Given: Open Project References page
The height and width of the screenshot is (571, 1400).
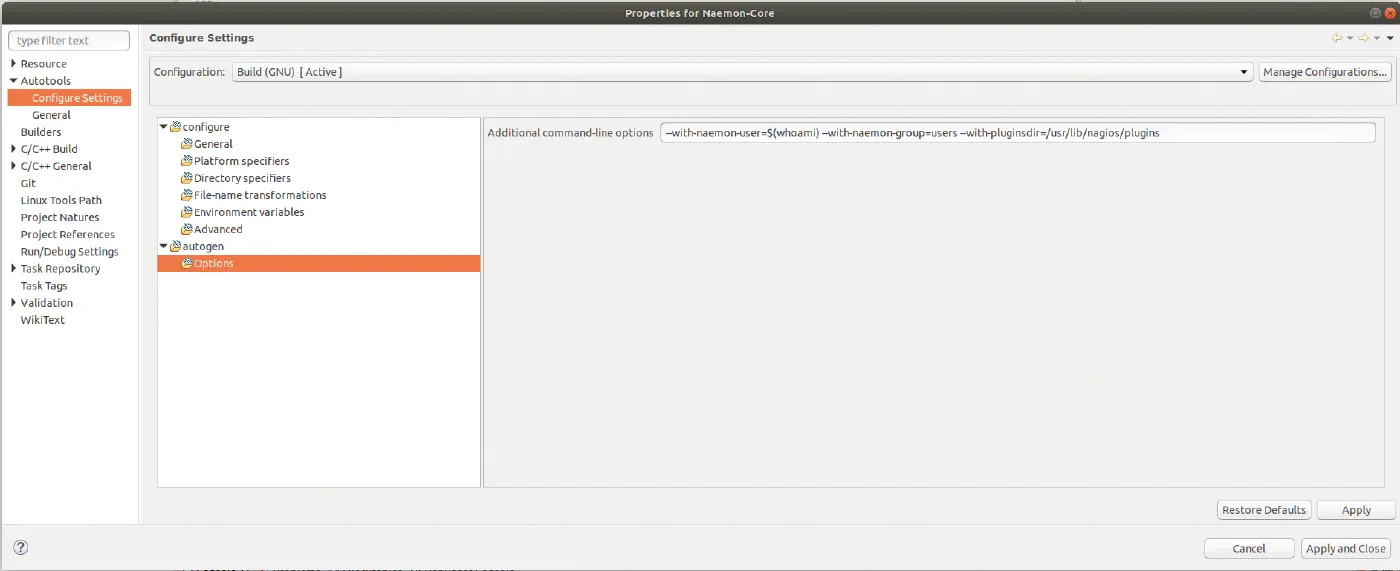Looking at the screenshot, I should point(68,234).
